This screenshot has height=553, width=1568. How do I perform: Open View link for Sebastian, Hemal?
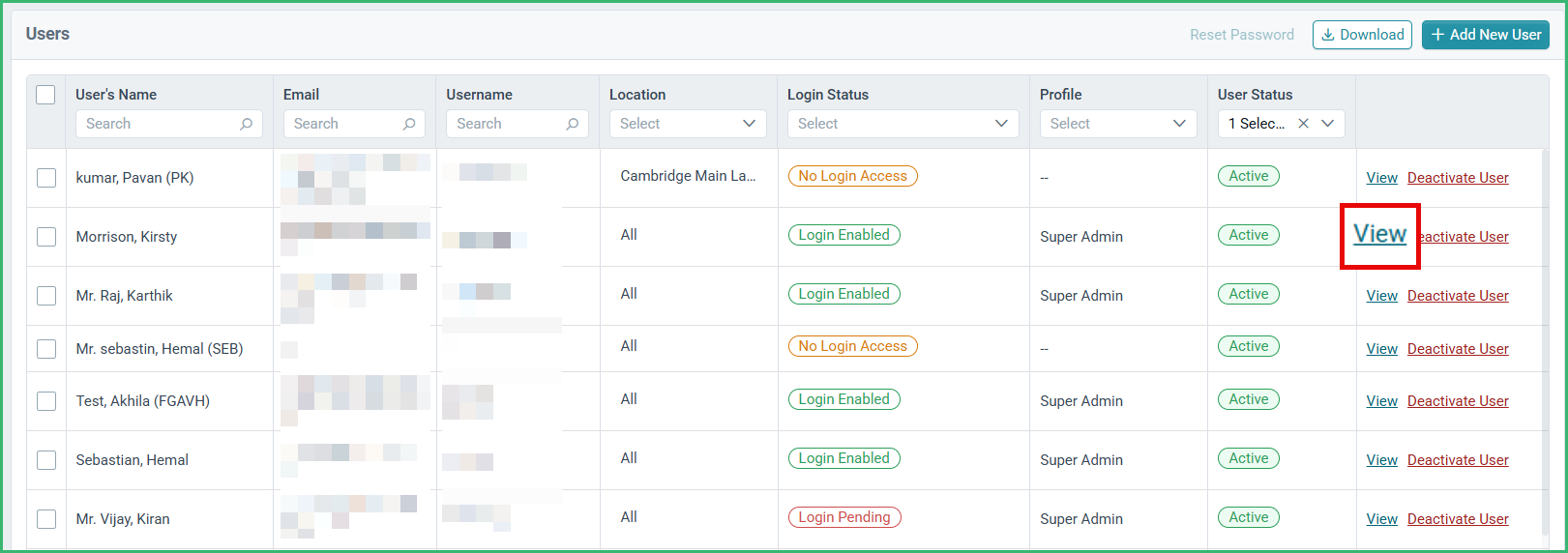[1381, 460]
